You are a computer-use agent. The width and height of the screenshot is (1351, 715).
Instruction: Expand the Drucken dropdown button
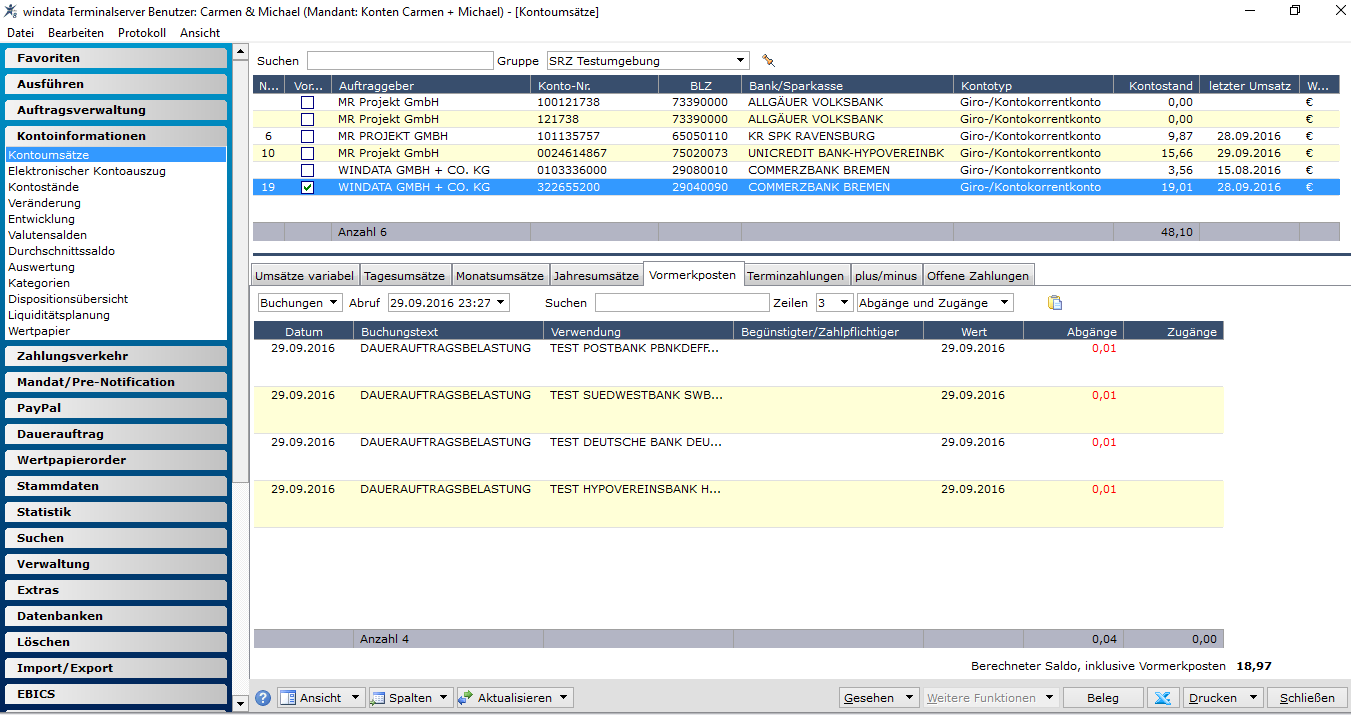(x=1224, y=698)
